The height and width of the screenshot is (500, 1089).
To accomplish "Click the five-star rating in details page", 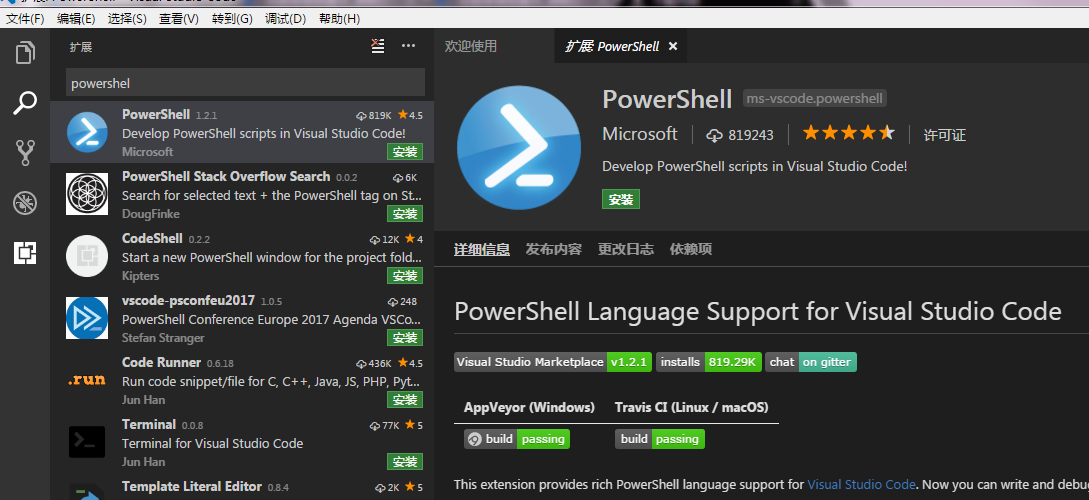I will [x=849, y=133].
